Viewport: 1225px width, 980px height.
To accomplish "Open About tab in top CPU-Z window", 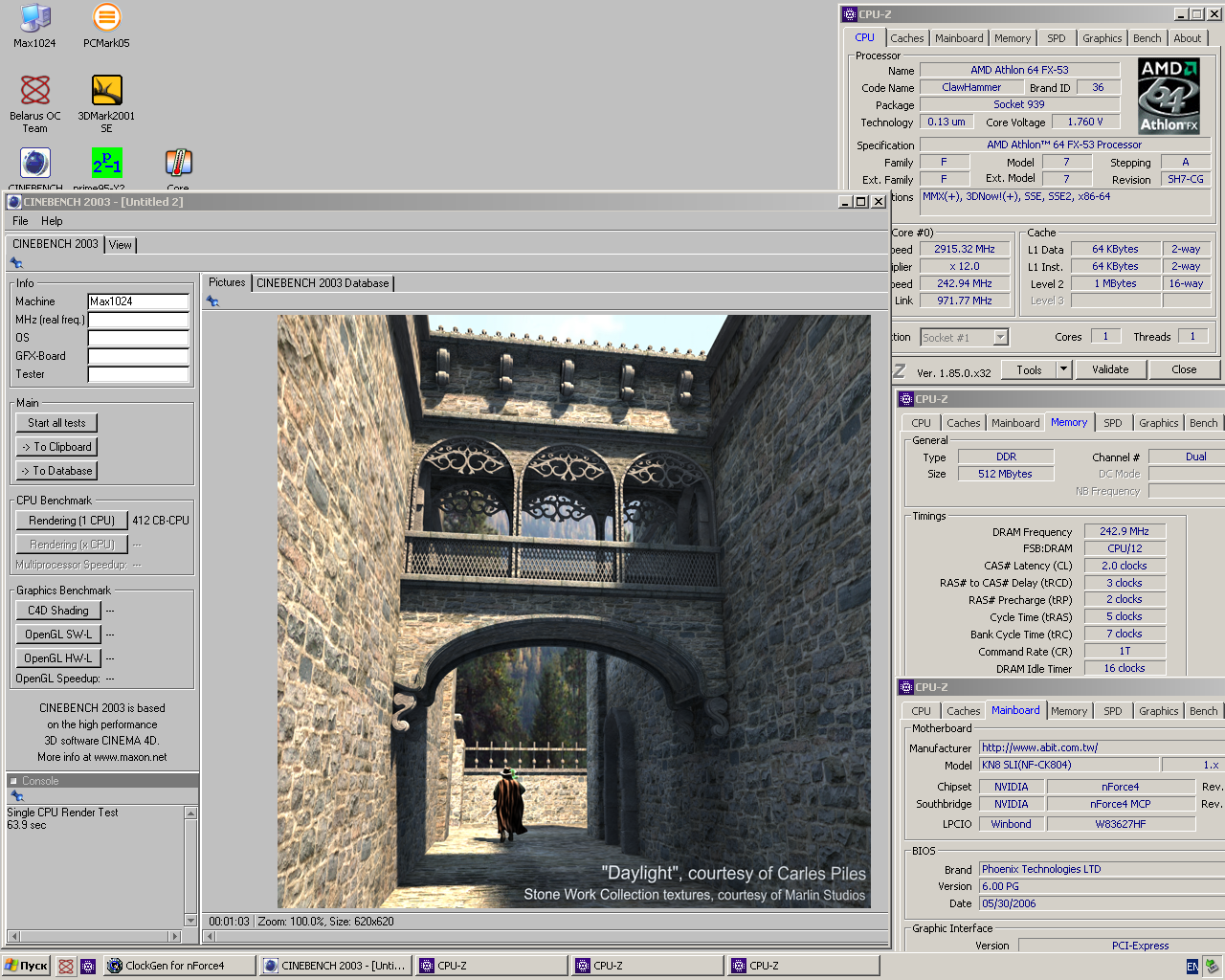I will tap(1188, 38).
